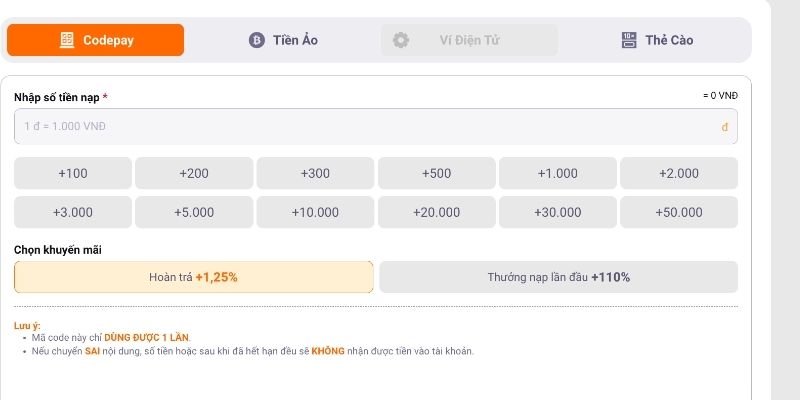Click the deposit amount input field
Viewport: 800px width, 400px height.
(360, 127)
